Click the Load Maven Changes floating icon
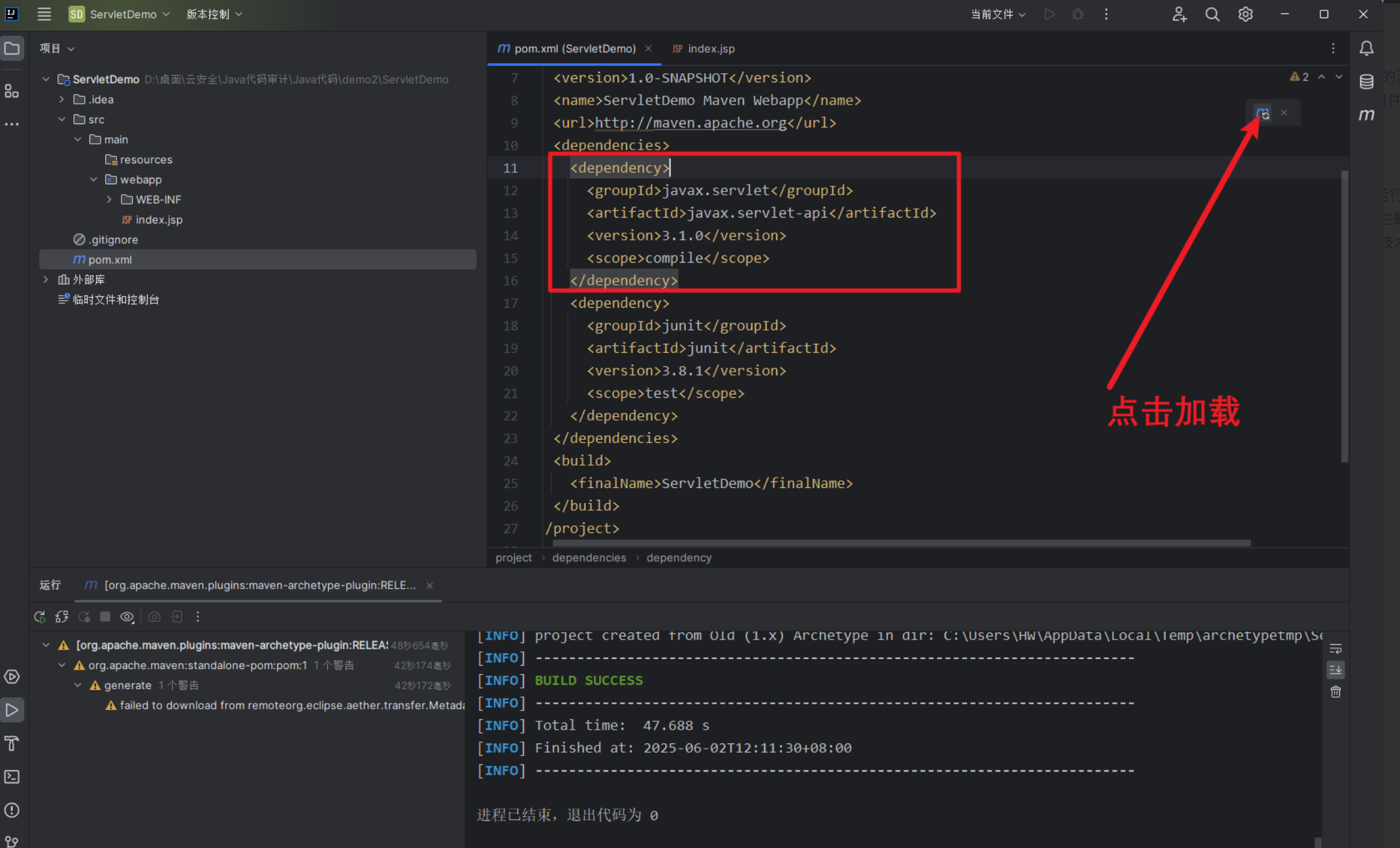 pos(1262,113)
